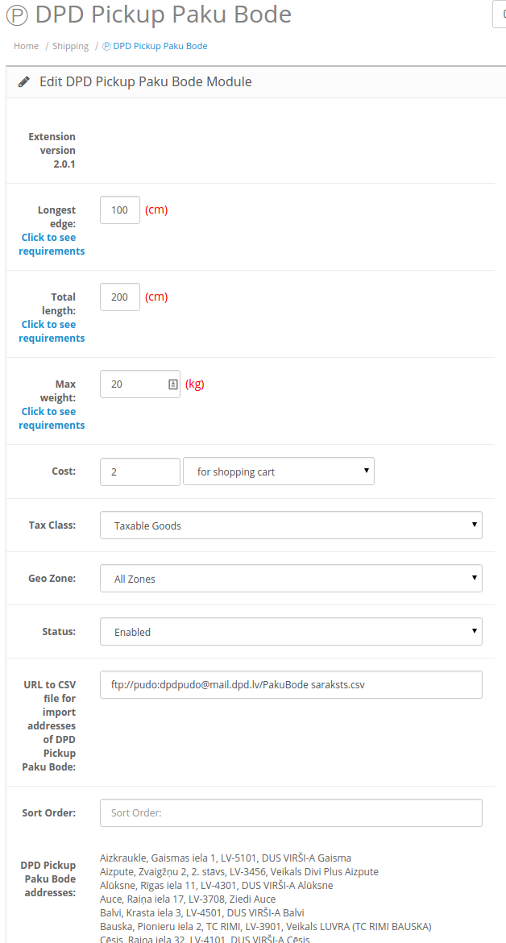Click 'DPD Pickup Paku Bode addresses:' label
This screenshot has height=943, width=506.
coord(48,879)
